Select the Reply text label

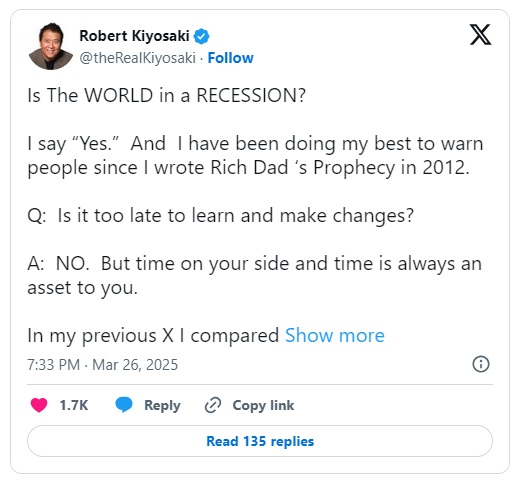pos(162,406)
